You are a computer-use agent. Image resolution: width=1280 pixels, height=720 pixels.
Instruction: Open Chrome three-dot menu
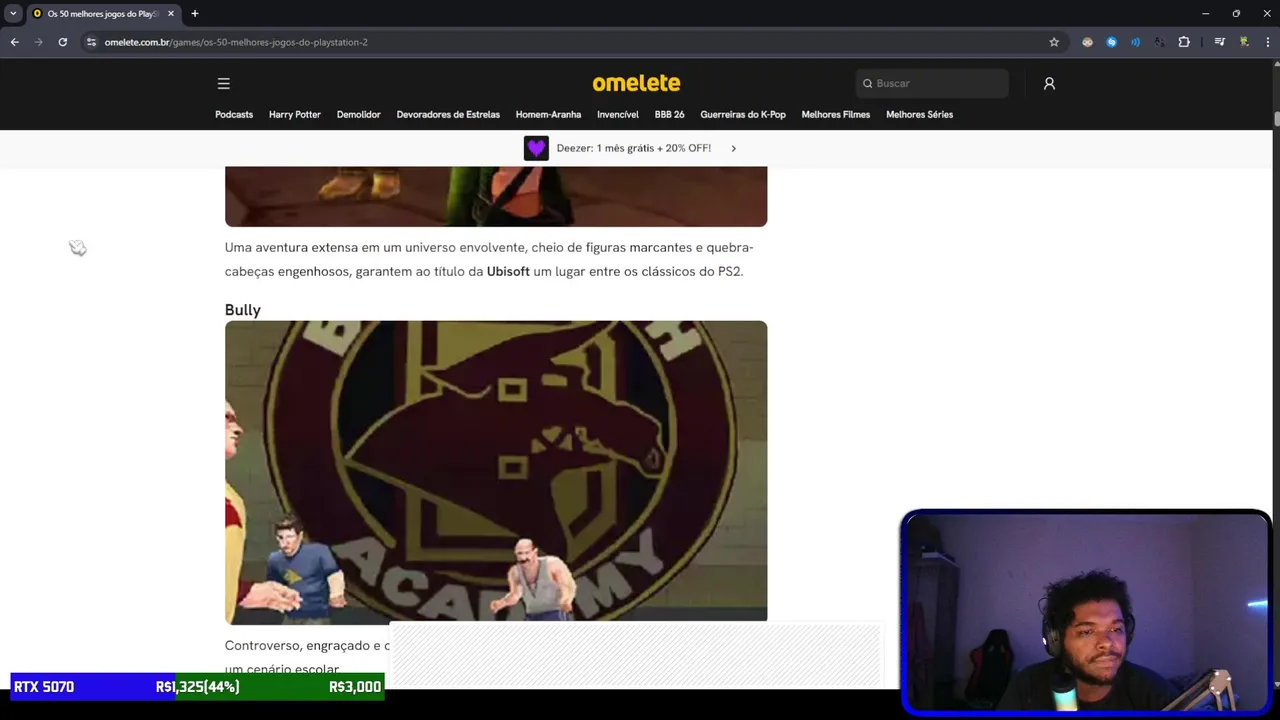coord(1268,42)
